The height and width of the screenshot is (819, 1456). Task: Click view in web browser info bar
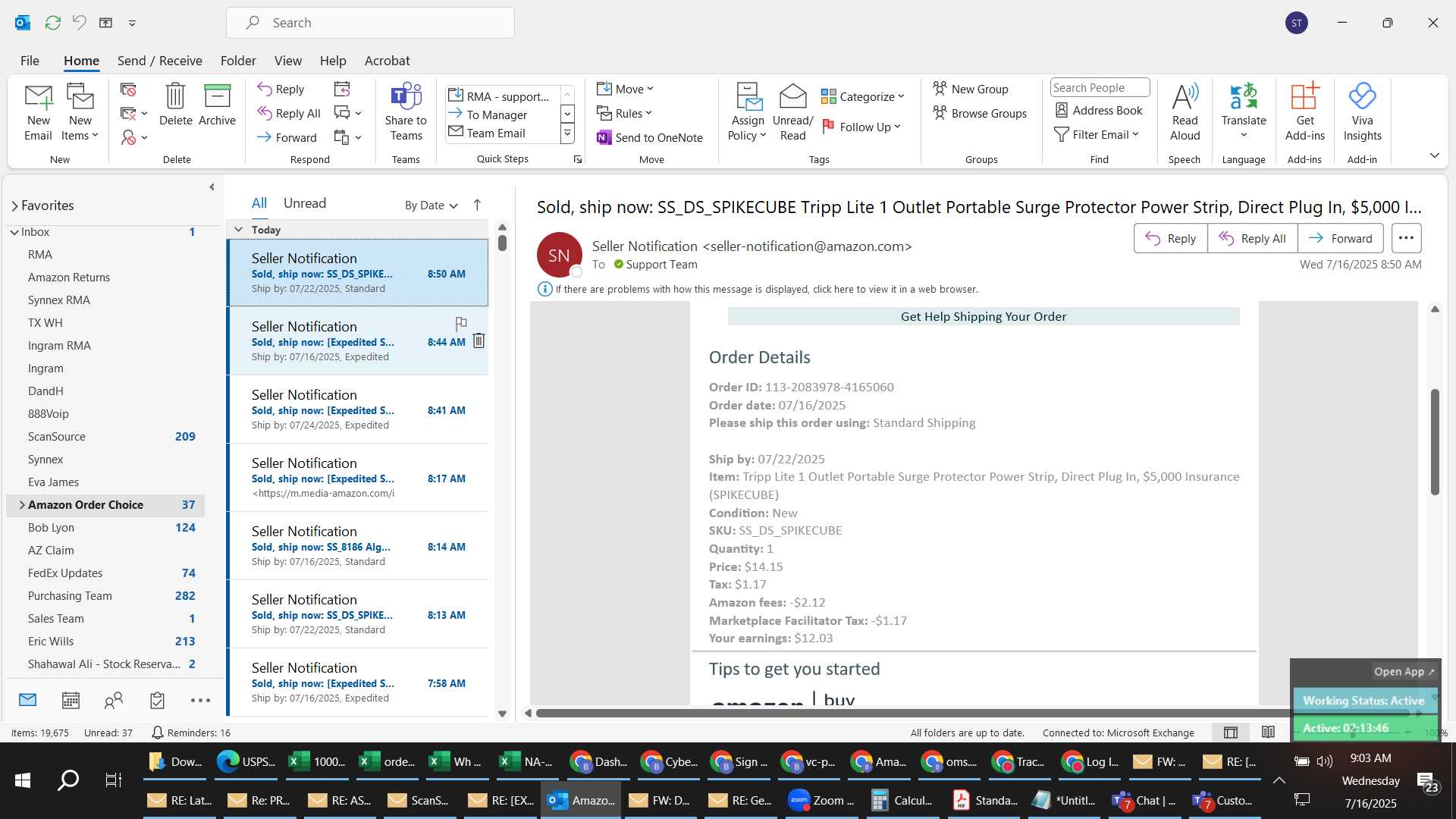click(766, 289)
